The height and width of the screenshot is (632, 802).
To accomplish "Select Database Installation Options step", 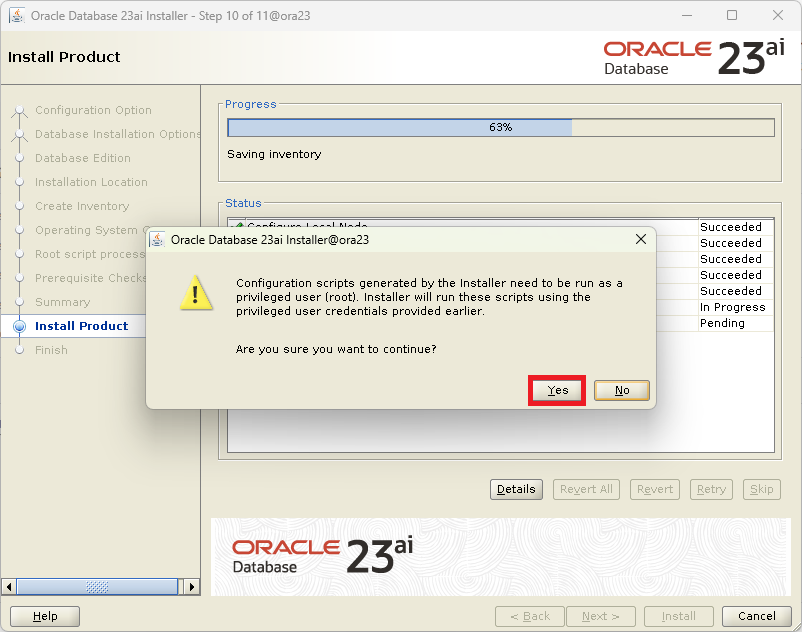I will pos(118,134).
